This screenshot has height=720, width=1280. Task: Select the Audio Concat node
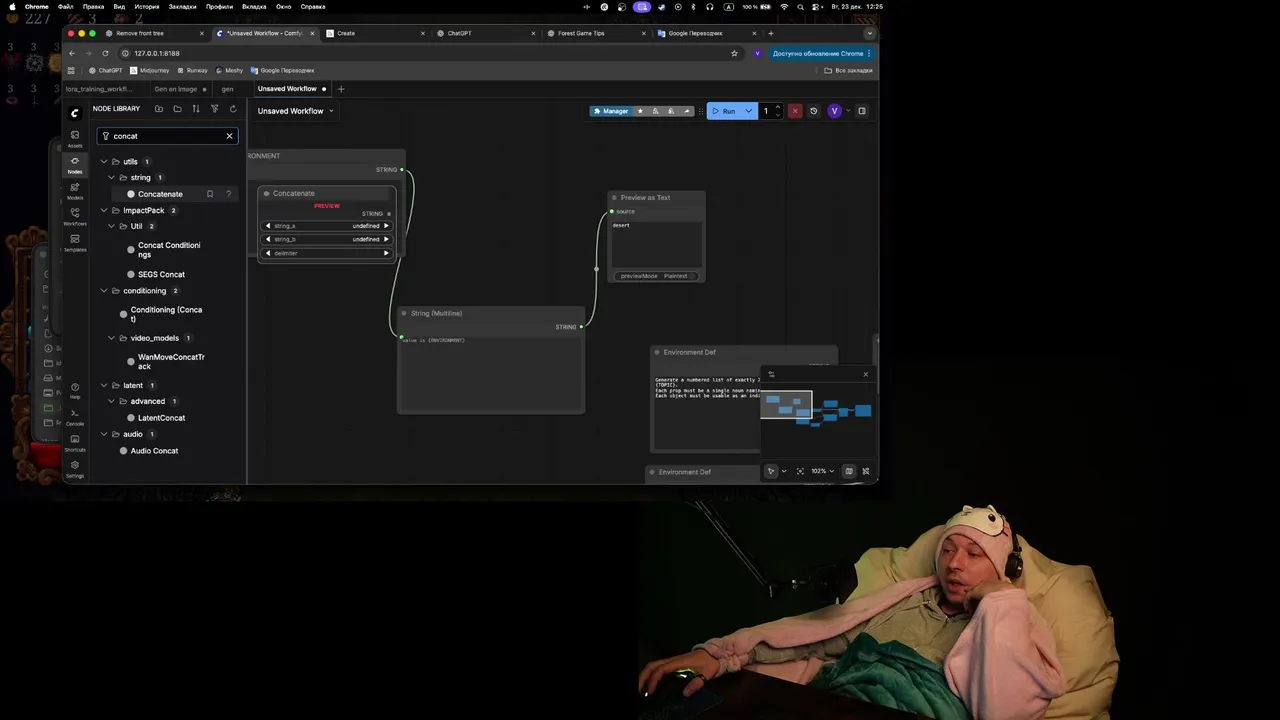click(x=154, y=451)
